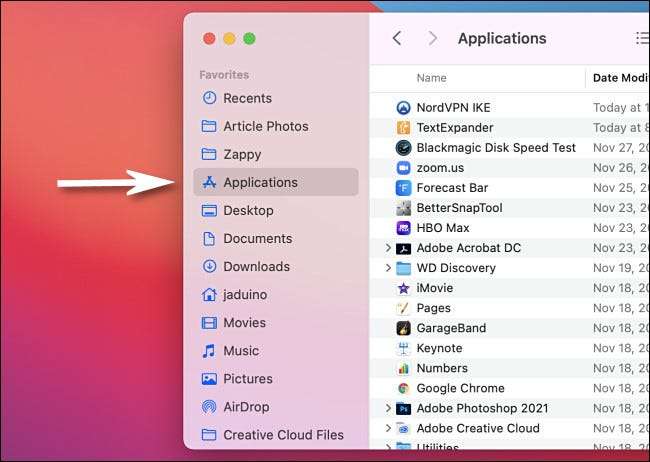Screen dimensions: 650x462
Task: Click the Numbers app icon
Action: (403, 368)
